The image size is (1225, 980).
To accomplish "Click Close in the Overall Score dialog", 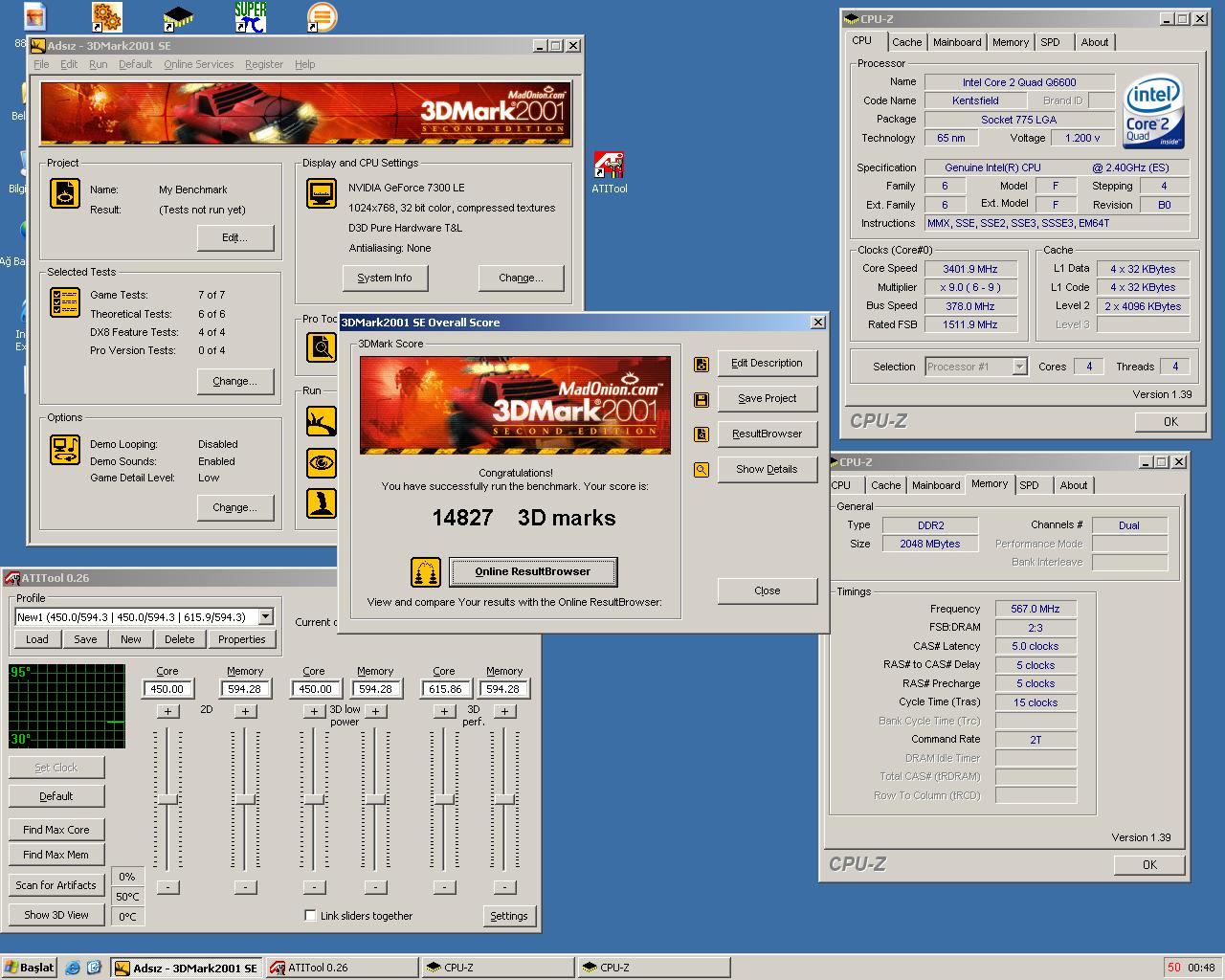I will pyautogui.click(x=767, y=591).
